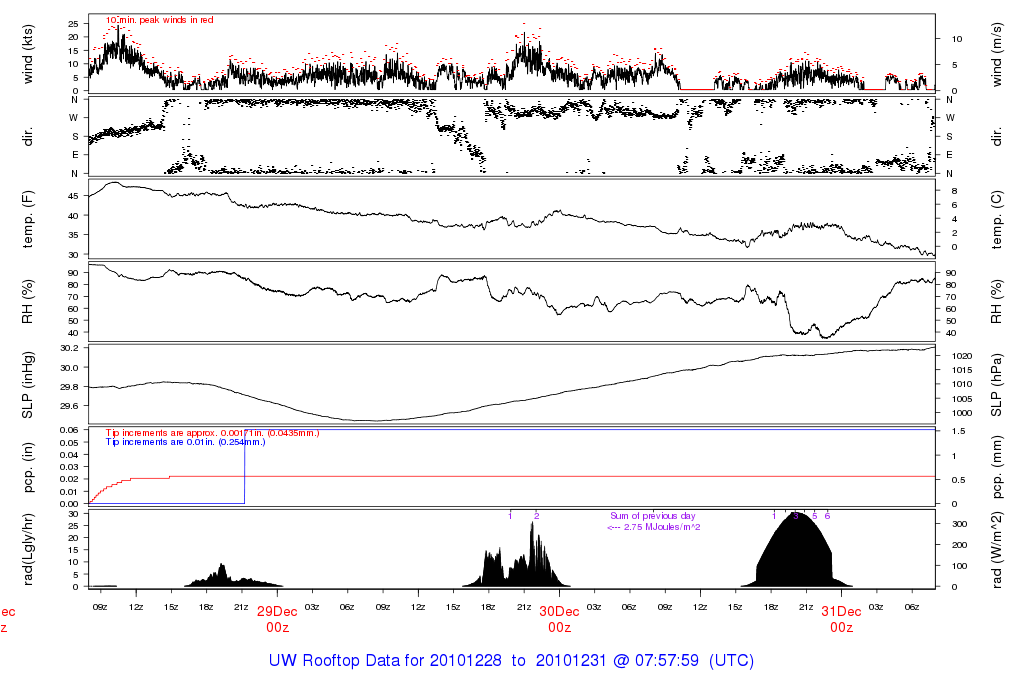Screen dimensions: 1024x700
Task: Click the '30Dec' date marker
Action: [559, 612]
